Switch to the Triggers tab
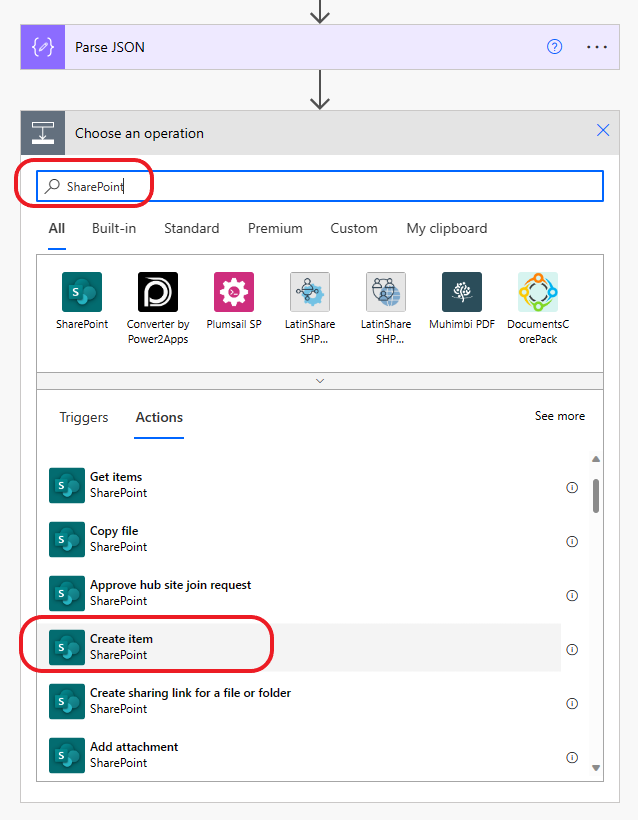The image size is (638, 820). point(84,417)
